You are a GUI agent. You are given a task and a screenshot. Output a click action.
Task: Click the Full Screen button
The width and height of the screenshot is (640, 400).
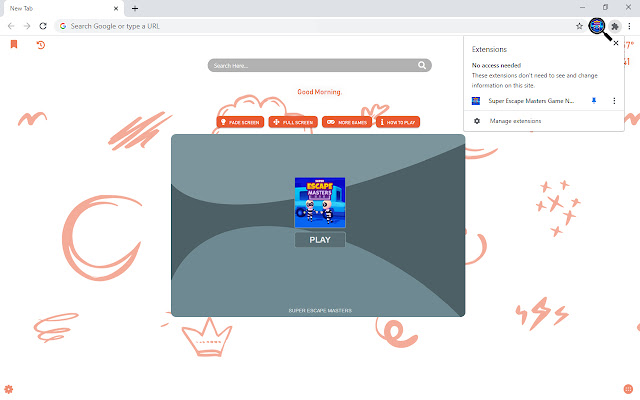click(x=293, y=122)
